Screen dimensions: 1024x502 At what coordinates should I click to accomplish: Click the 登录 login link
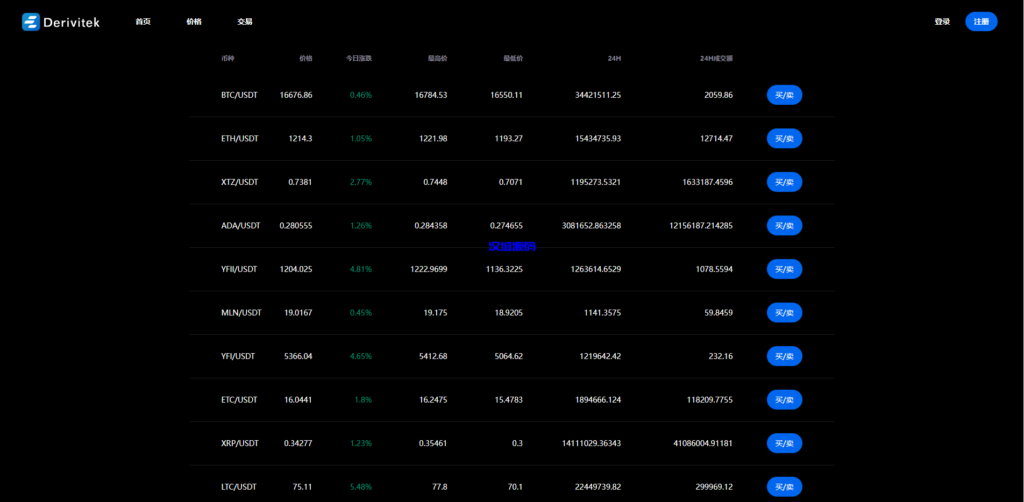click(x=942, y=22)
